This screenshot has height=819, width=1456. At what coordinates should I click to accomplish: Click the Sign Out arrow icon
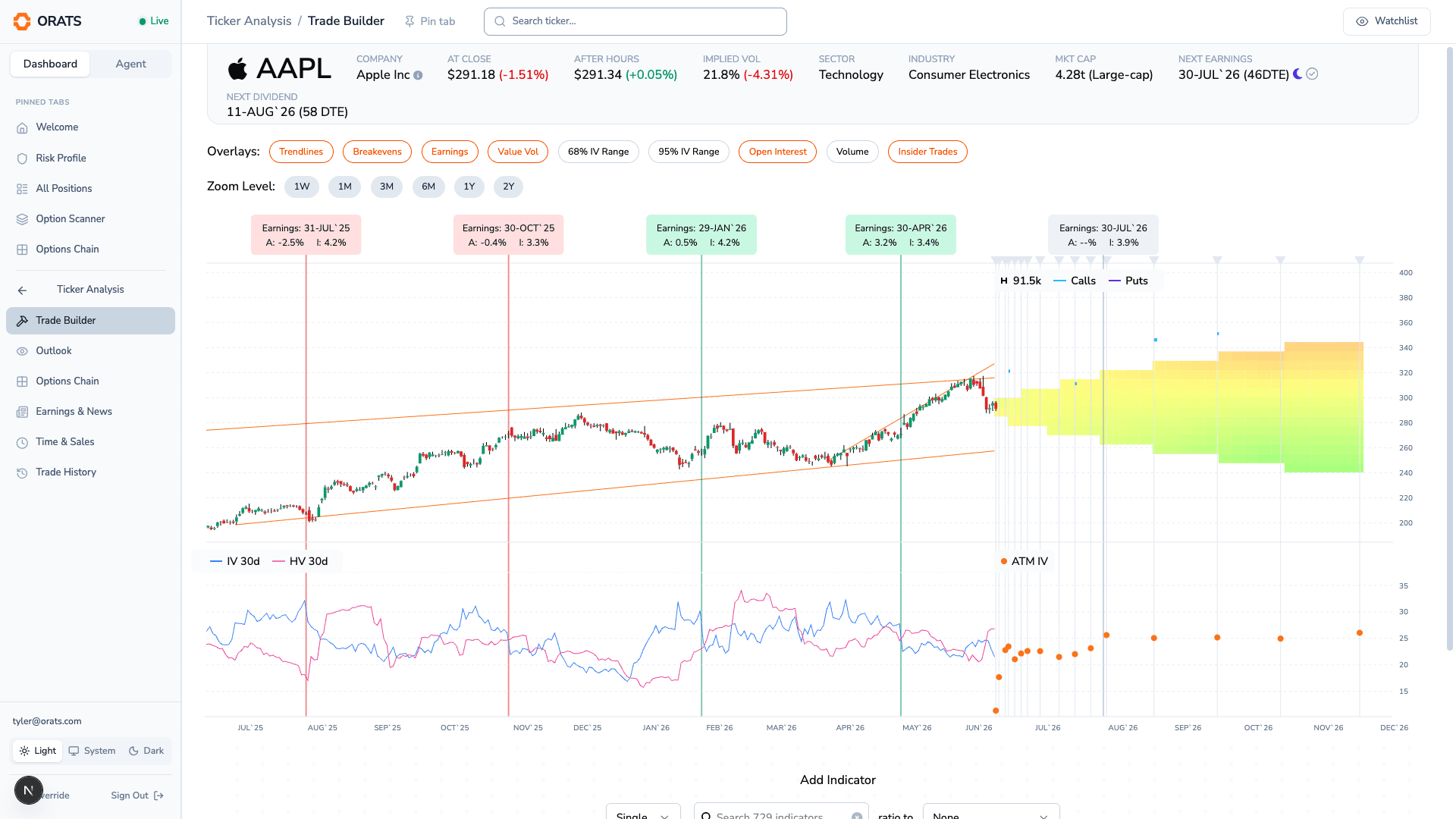(x=158, y=795)
